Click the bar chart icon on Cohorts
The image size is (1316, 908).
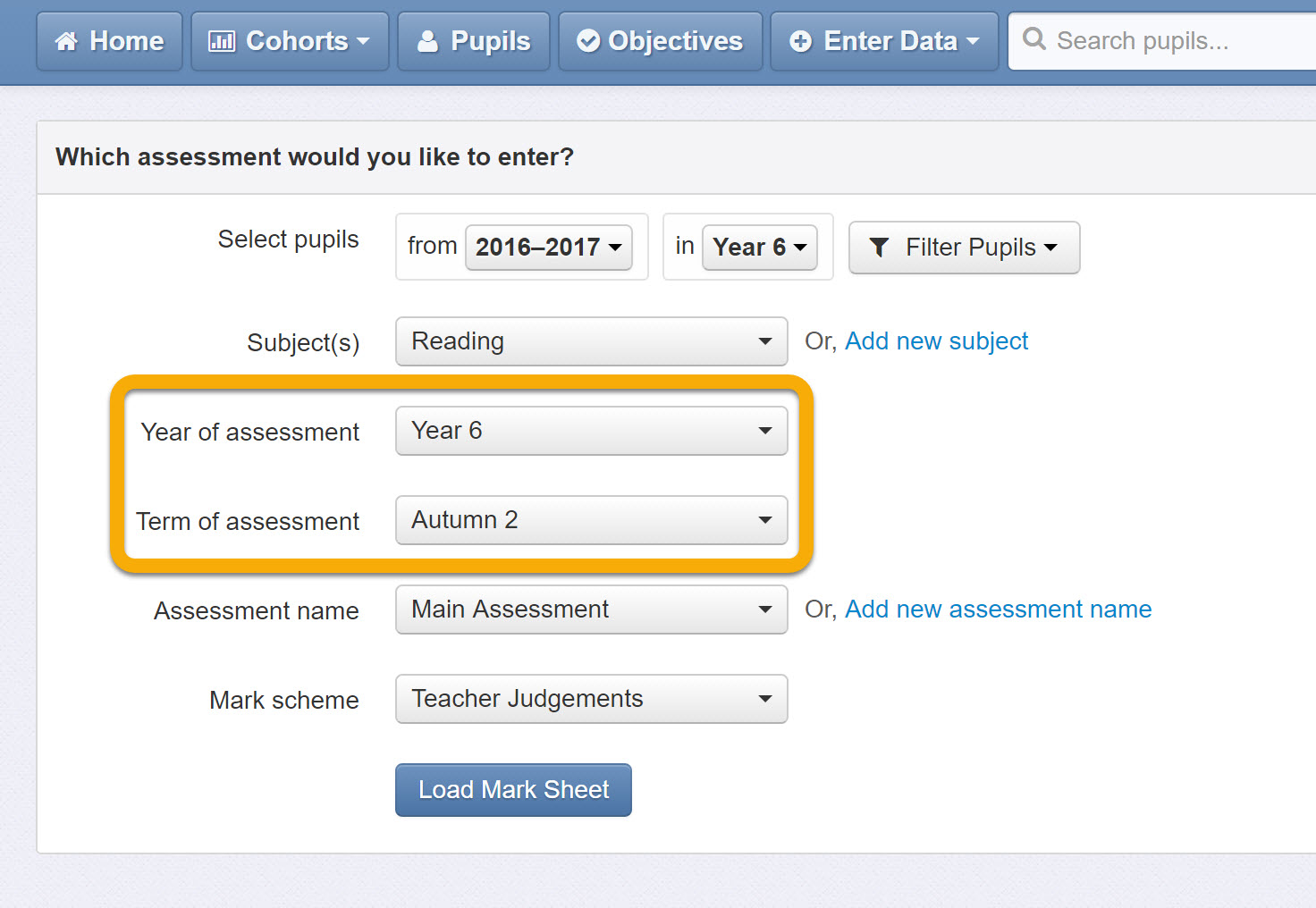pyautogui.click(x=221, y=41)
